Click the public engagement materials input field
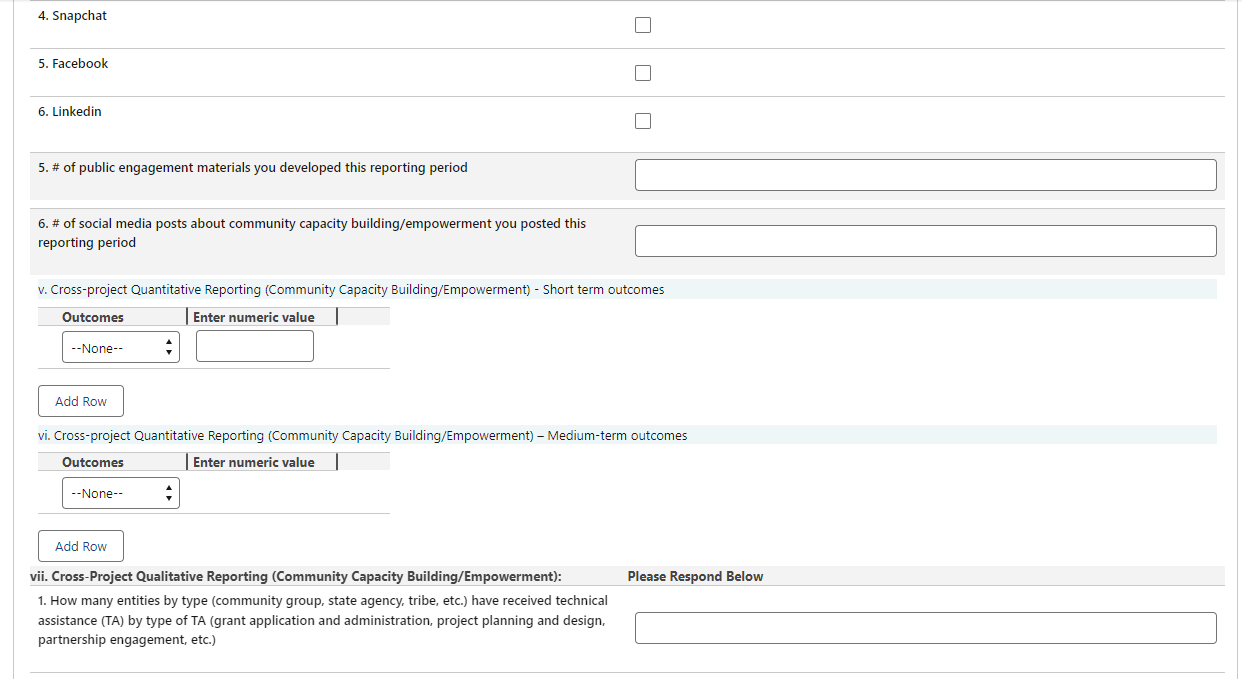The width and height of the screenshot is (1242, 679). coord(925,175)
